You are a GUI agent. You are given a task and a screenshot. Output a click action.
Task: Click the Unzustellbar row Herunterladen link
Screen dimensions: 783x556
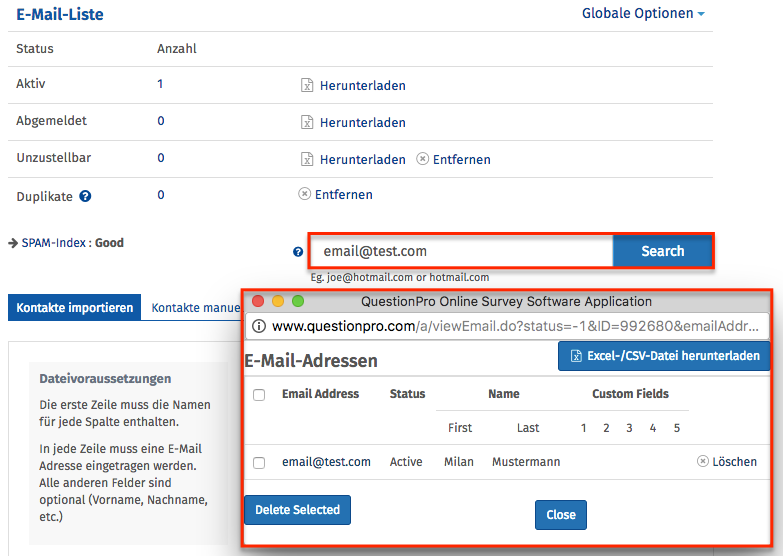(363, 160)
